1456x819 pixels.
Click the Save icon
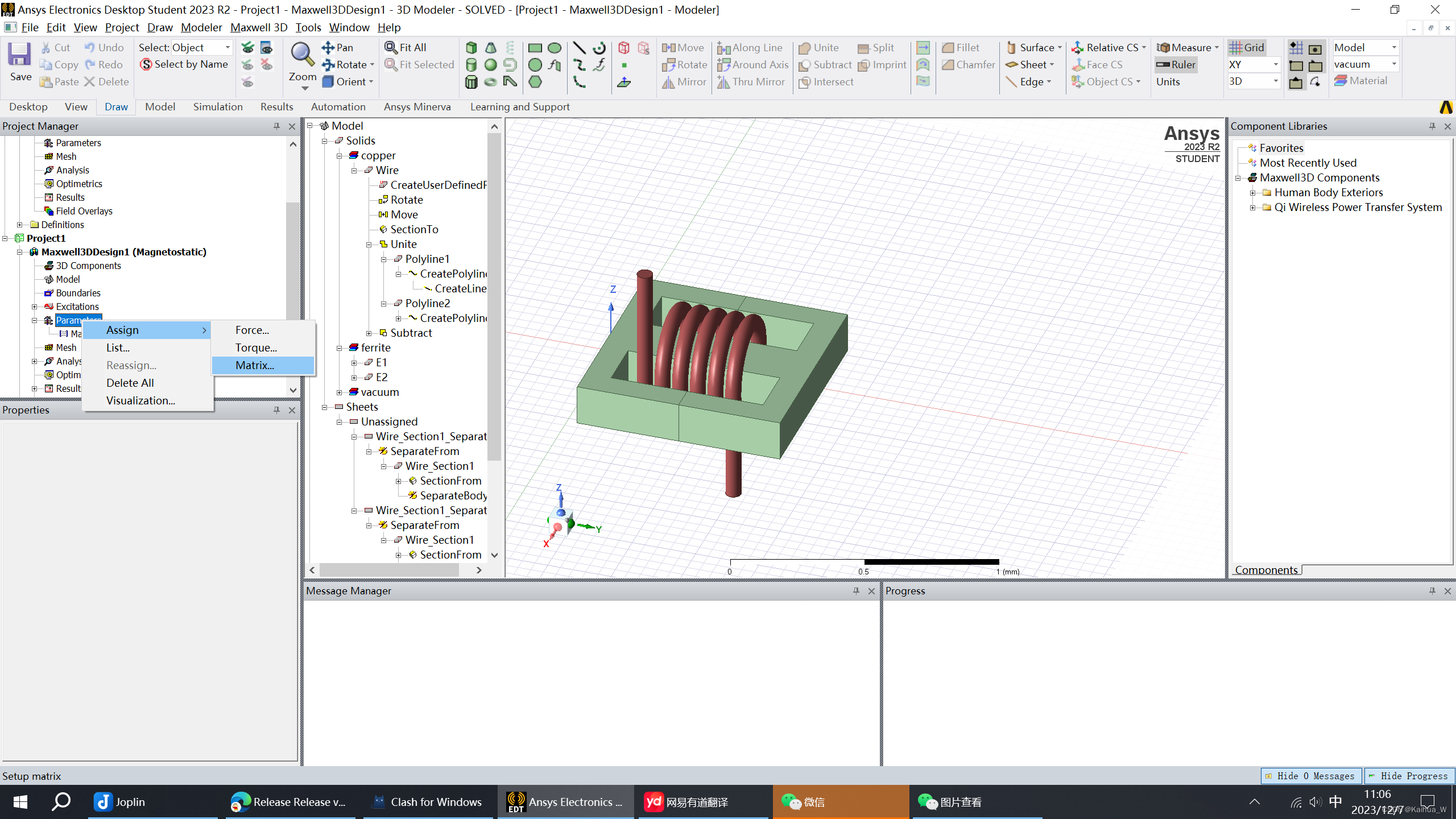click(x=20, y=56)
